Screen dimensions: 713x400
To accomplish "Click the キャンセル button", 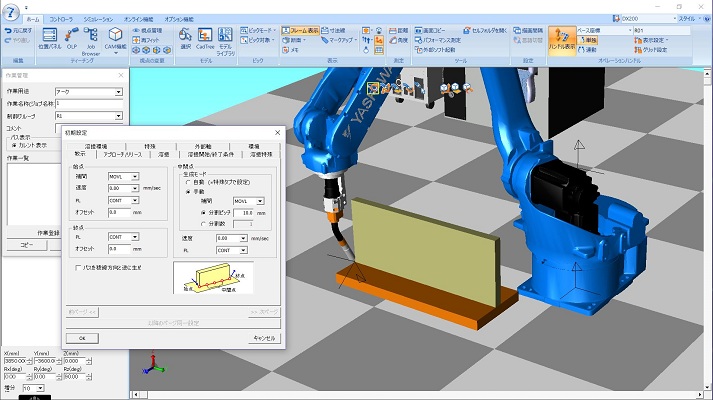I will [x=264, y=338].
